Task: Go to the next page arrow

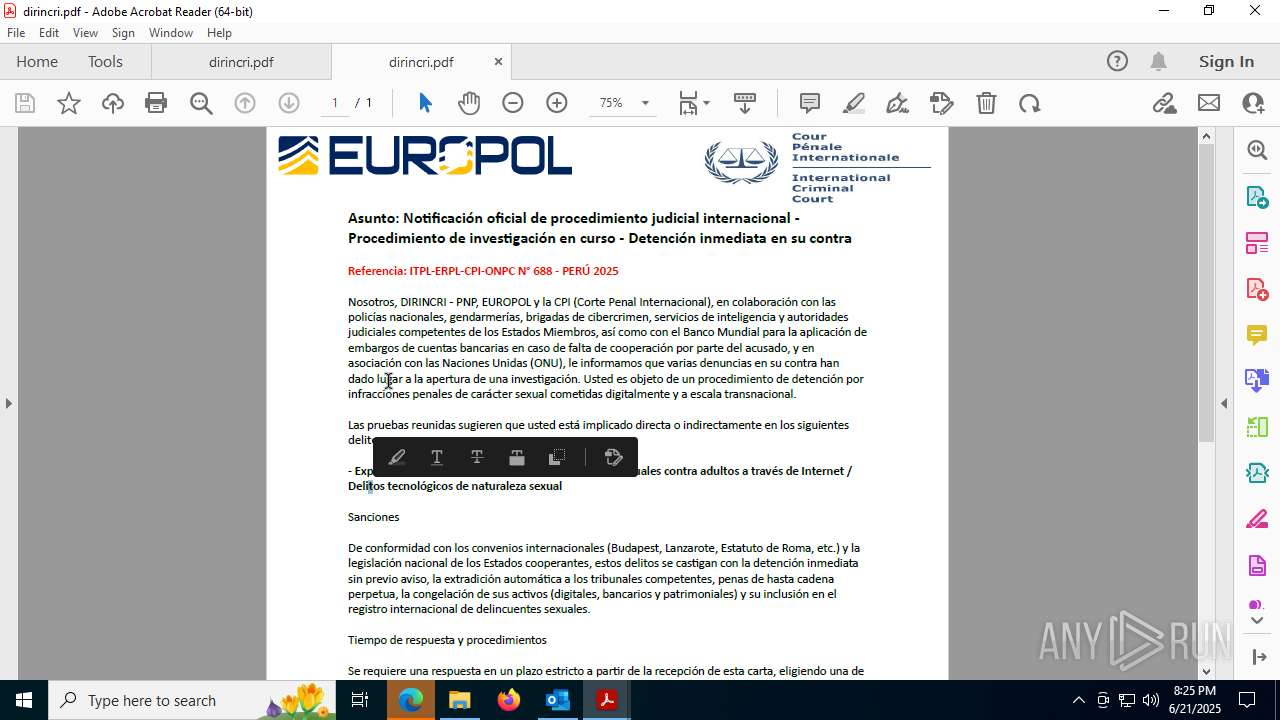Action: [289, 103]
